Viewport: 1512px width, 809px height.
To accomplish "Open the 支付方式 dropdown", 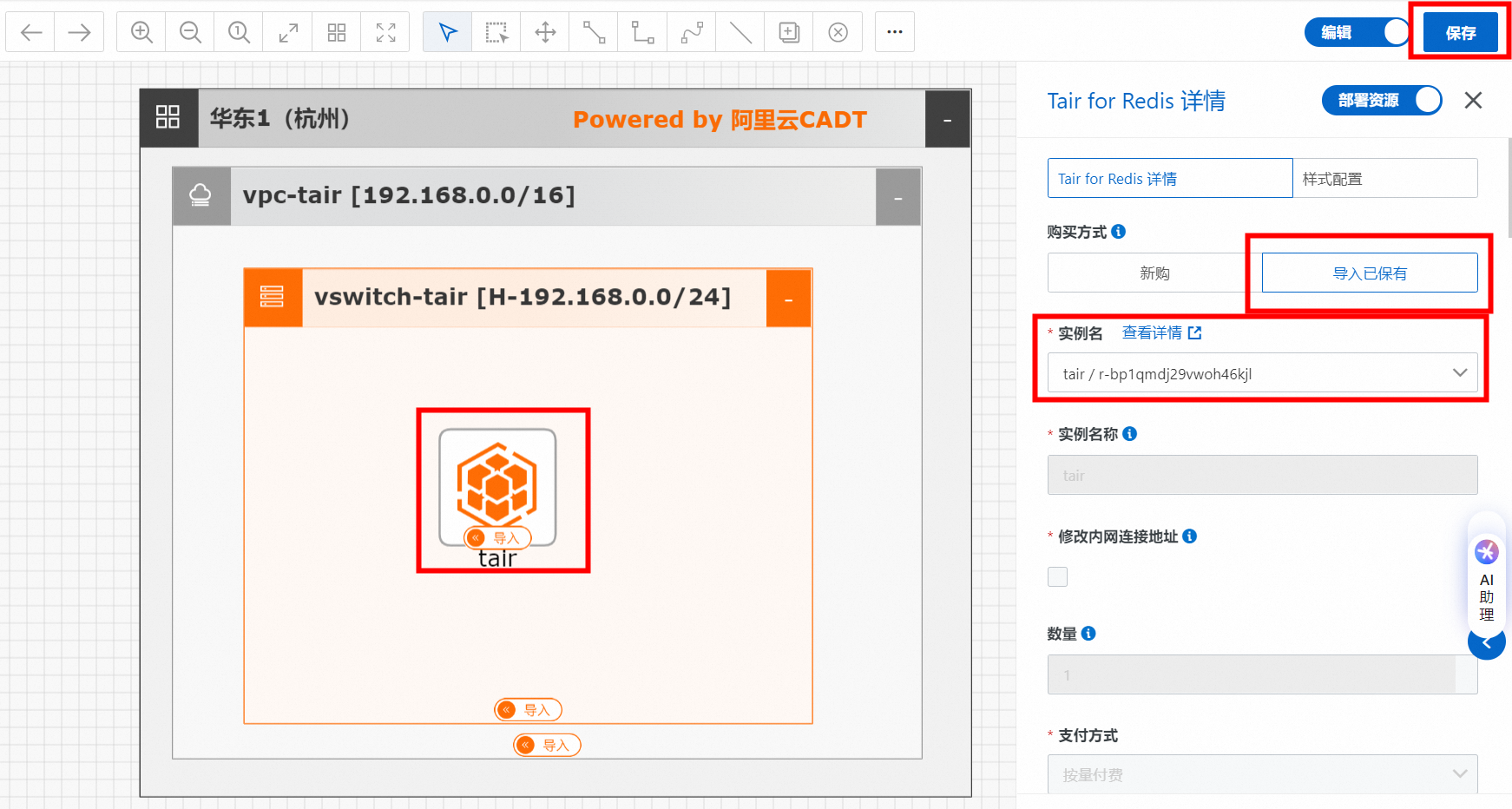I will [1263, 773].
